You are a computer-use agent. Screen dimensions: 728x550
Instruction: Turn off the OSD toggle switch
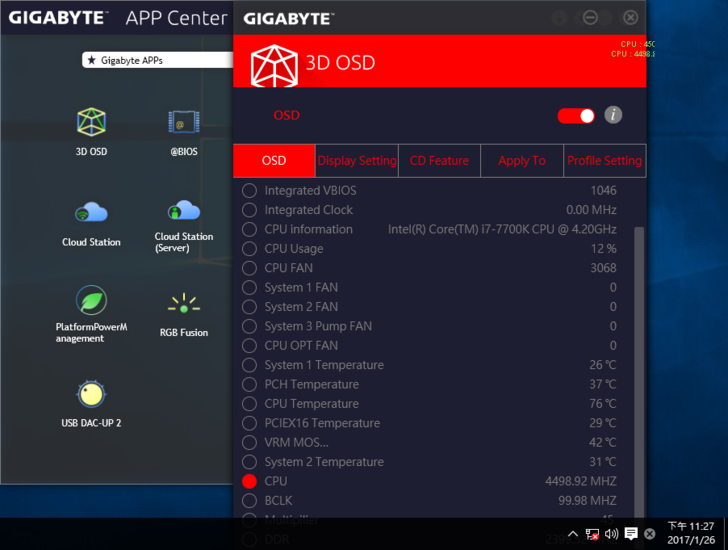pyautogui.click(x=576, y=116)
